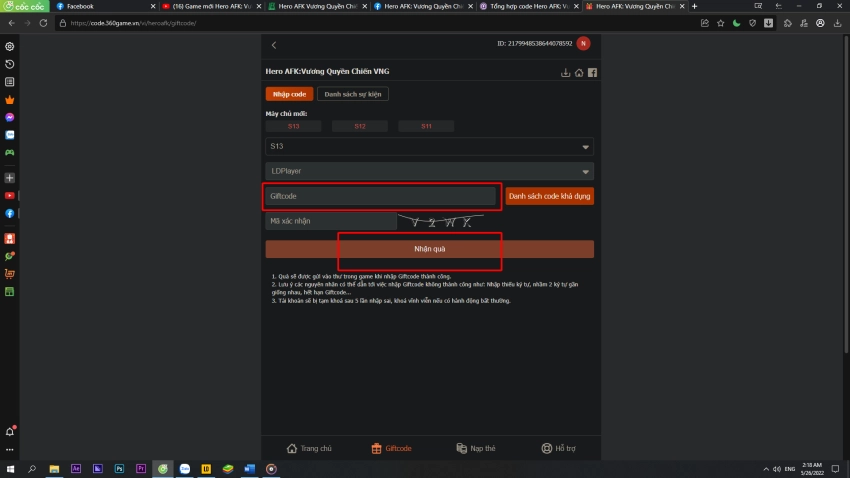Open browsing history icon in sidebar

pos(10,64)
